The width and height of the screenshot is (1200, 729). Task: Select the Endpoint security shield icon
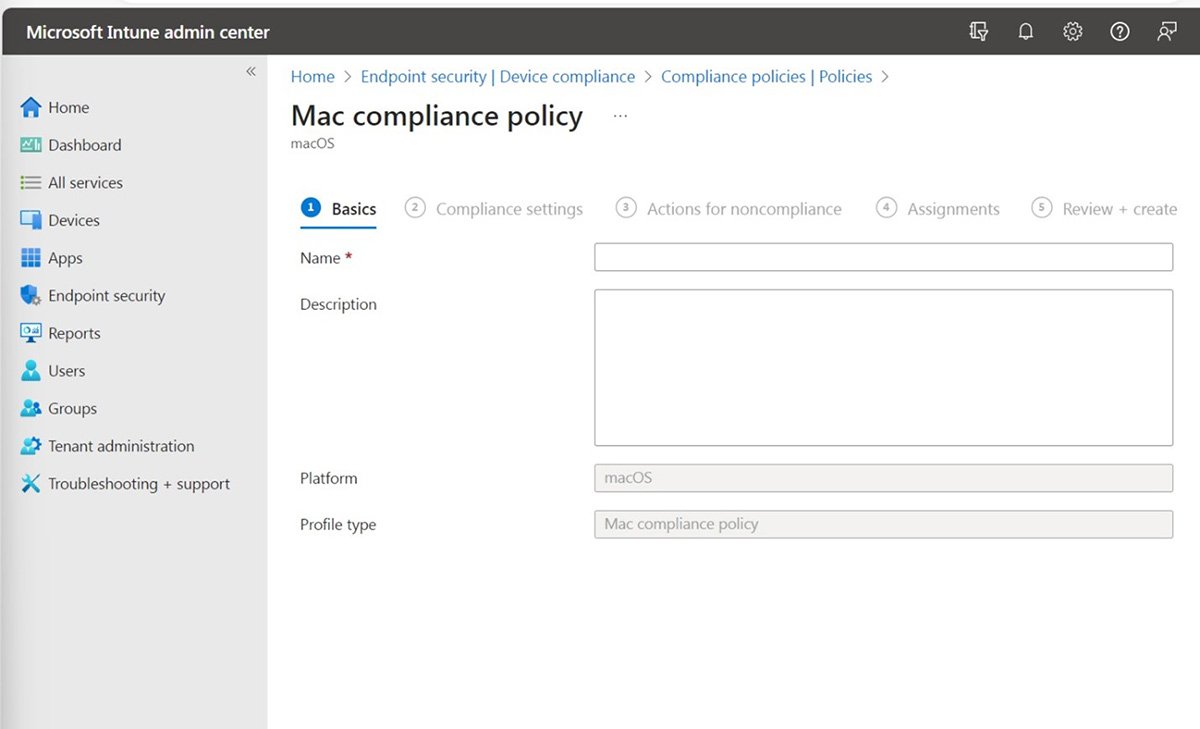[x=31, y=296]
